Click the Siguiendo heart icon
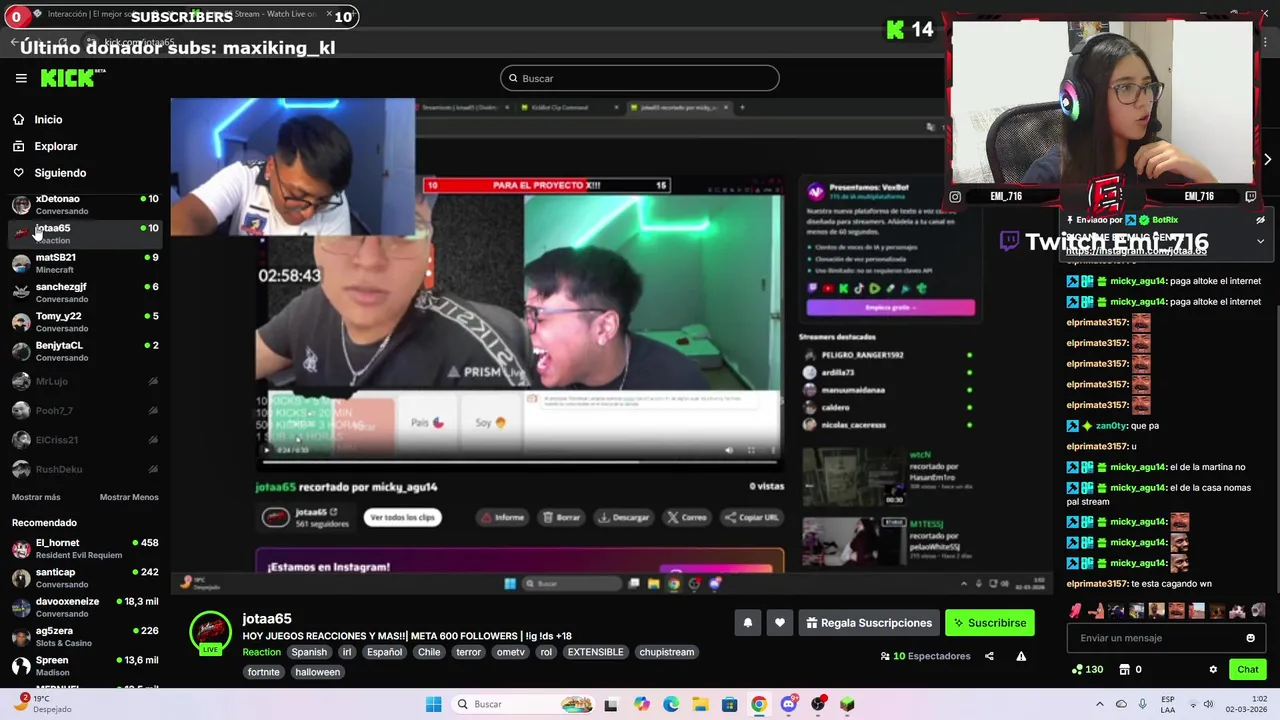 pos(18,173)
